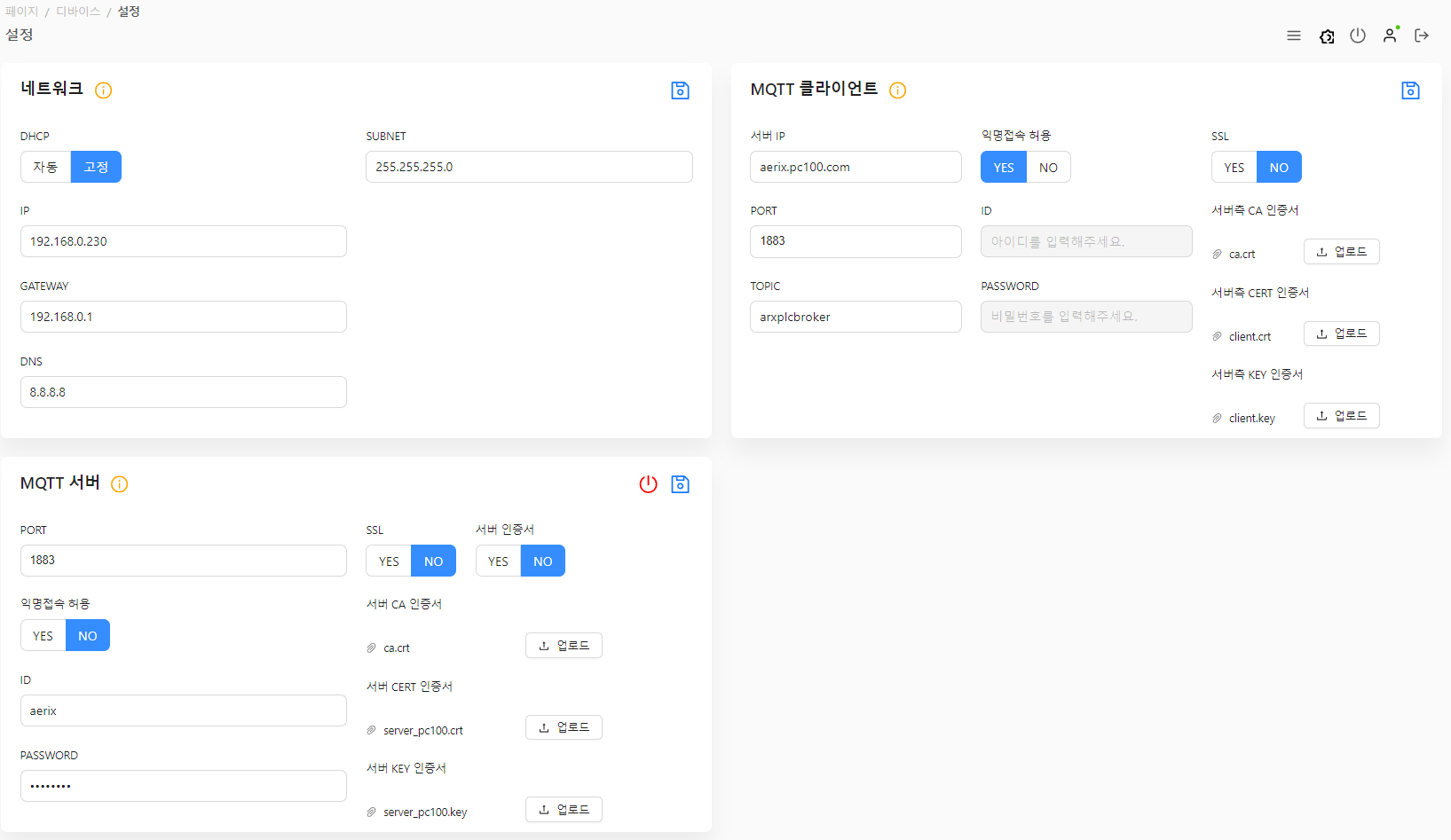Click the client.crt file name
The image size is (1451, 840).
click(1250, 337)
